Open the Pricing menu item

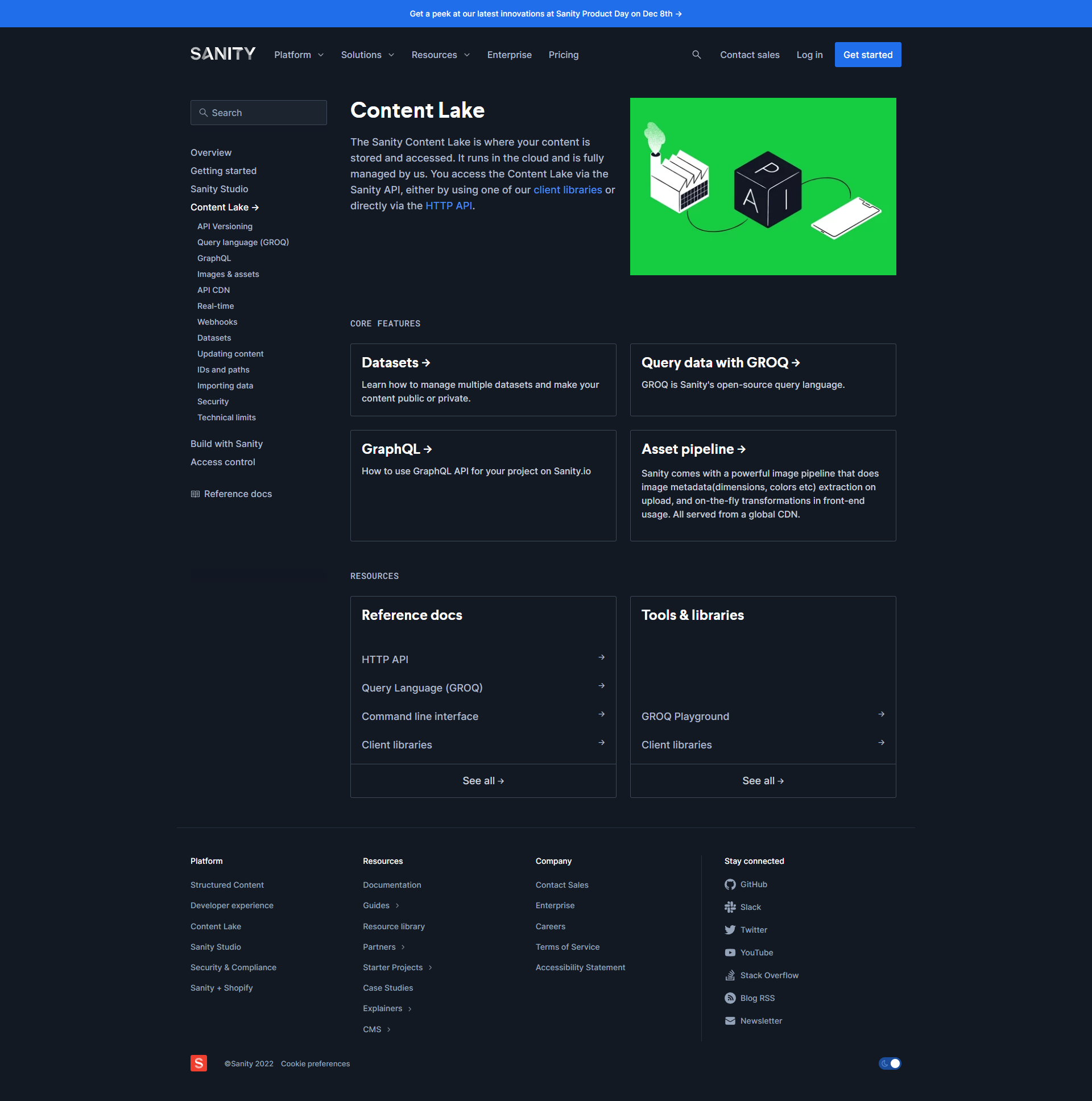pos(563,55)
